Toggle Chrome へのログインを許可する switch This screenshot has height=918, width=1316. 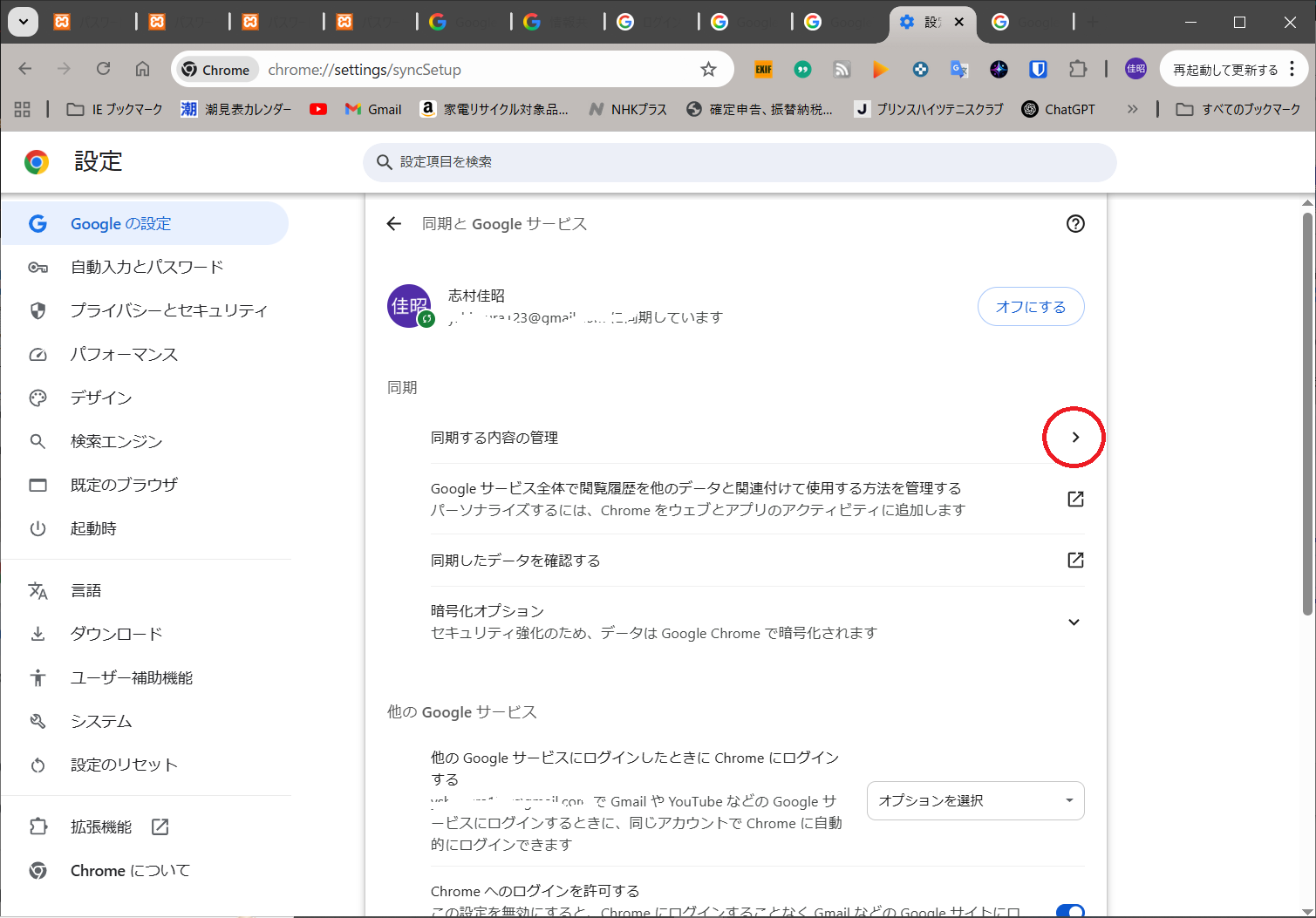pos(1069,910)
